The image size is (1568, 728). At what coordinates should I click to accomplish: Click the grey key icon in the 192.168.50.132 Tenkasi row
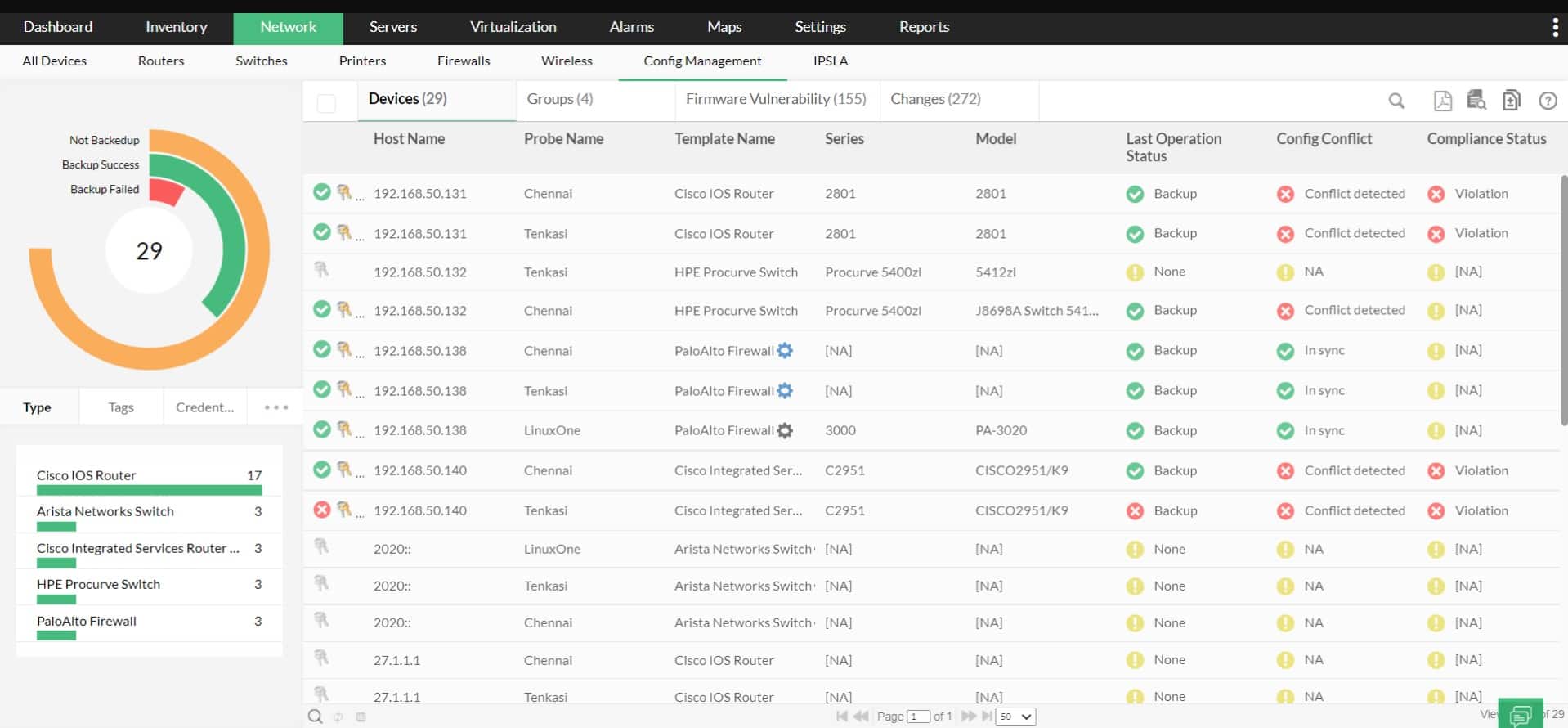tap(321, 268)
